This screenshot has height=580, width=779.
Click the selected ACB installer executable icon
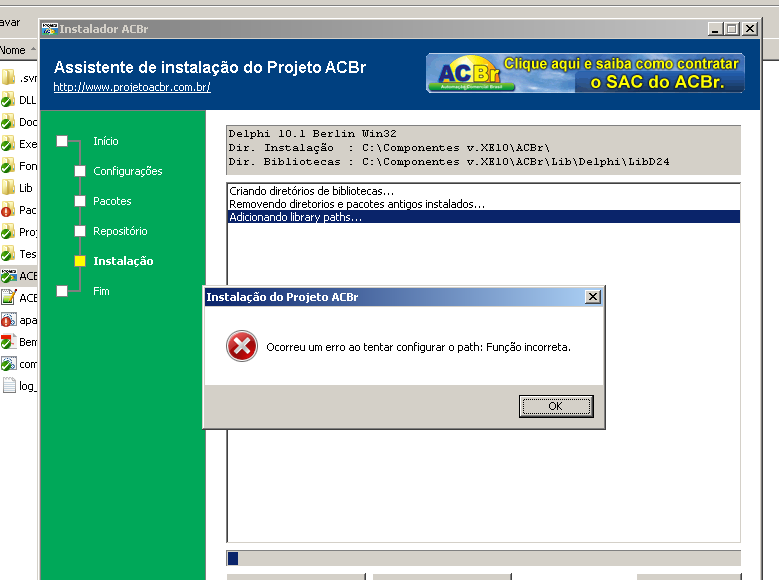click(8, 275)
